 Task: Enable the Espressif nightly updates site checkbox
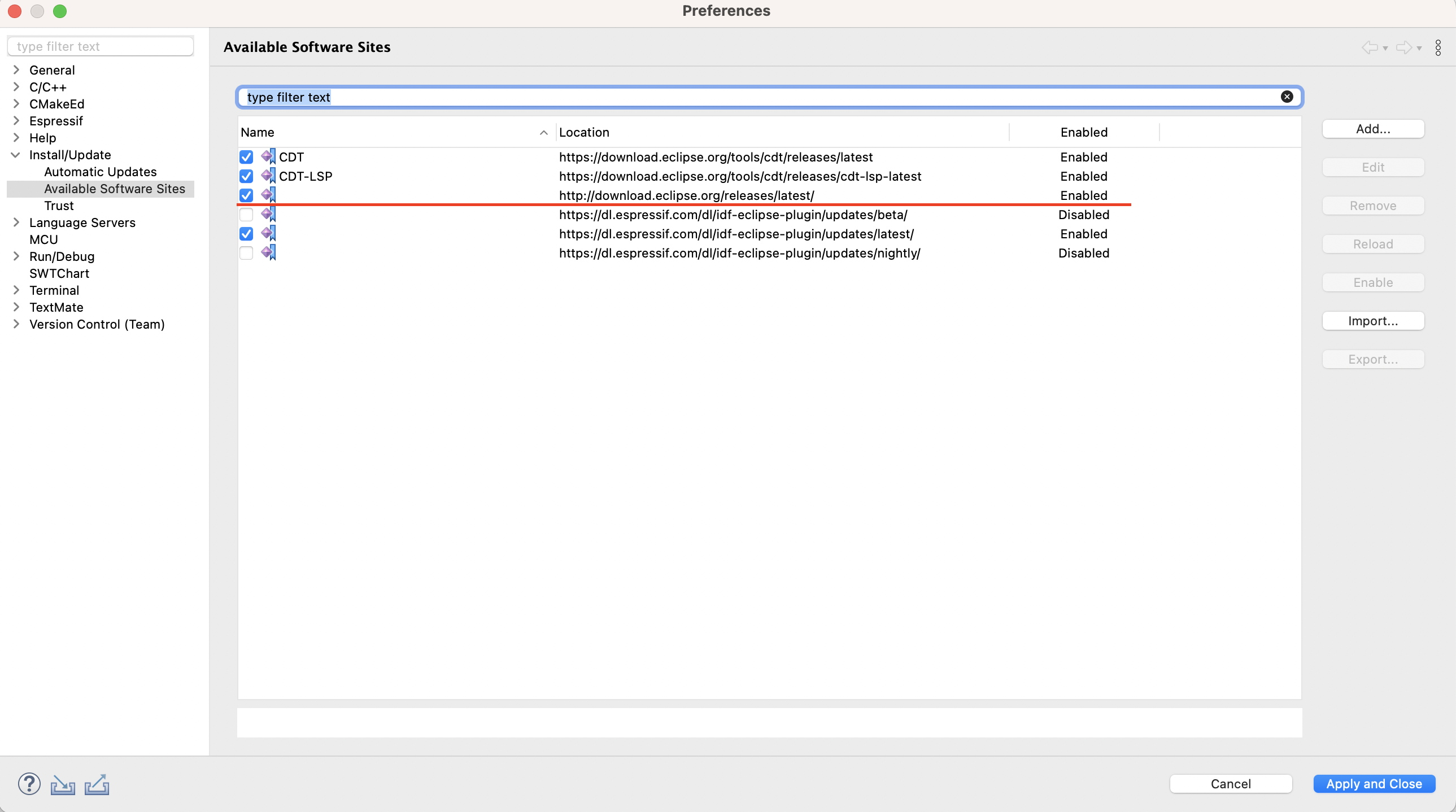click(246, 253)
